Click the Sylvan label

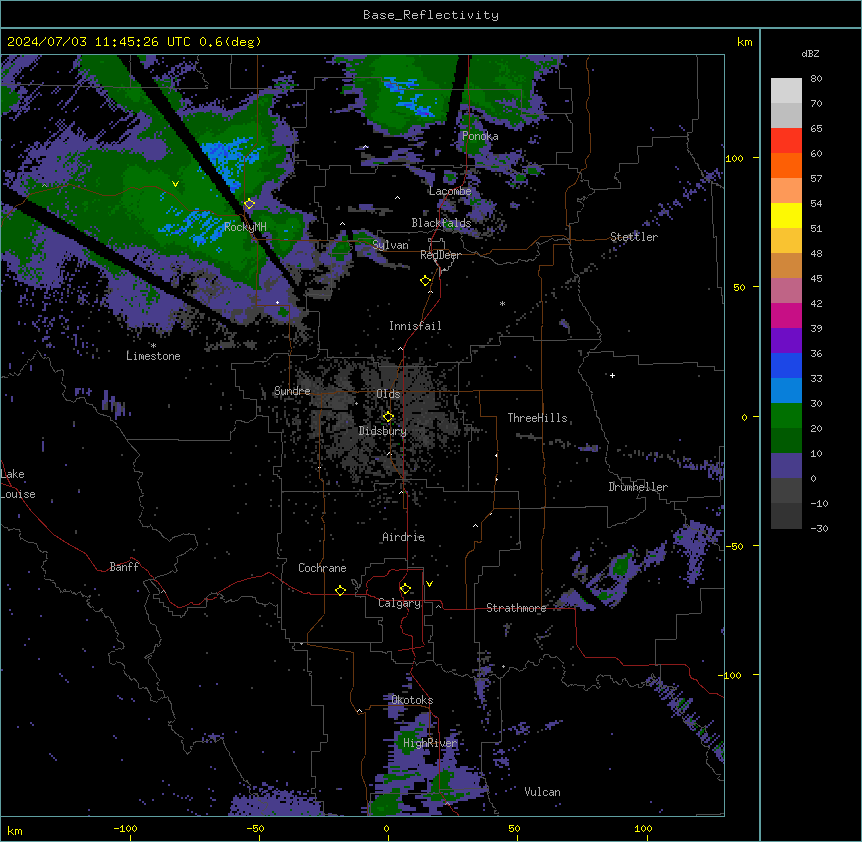point(390,245)
